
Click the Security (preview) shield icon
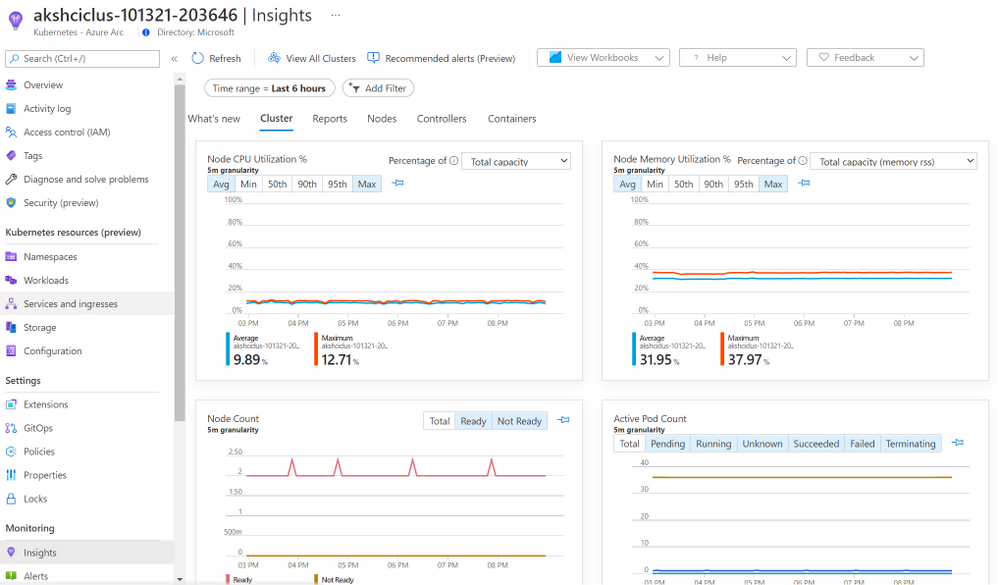pos(11,202)
